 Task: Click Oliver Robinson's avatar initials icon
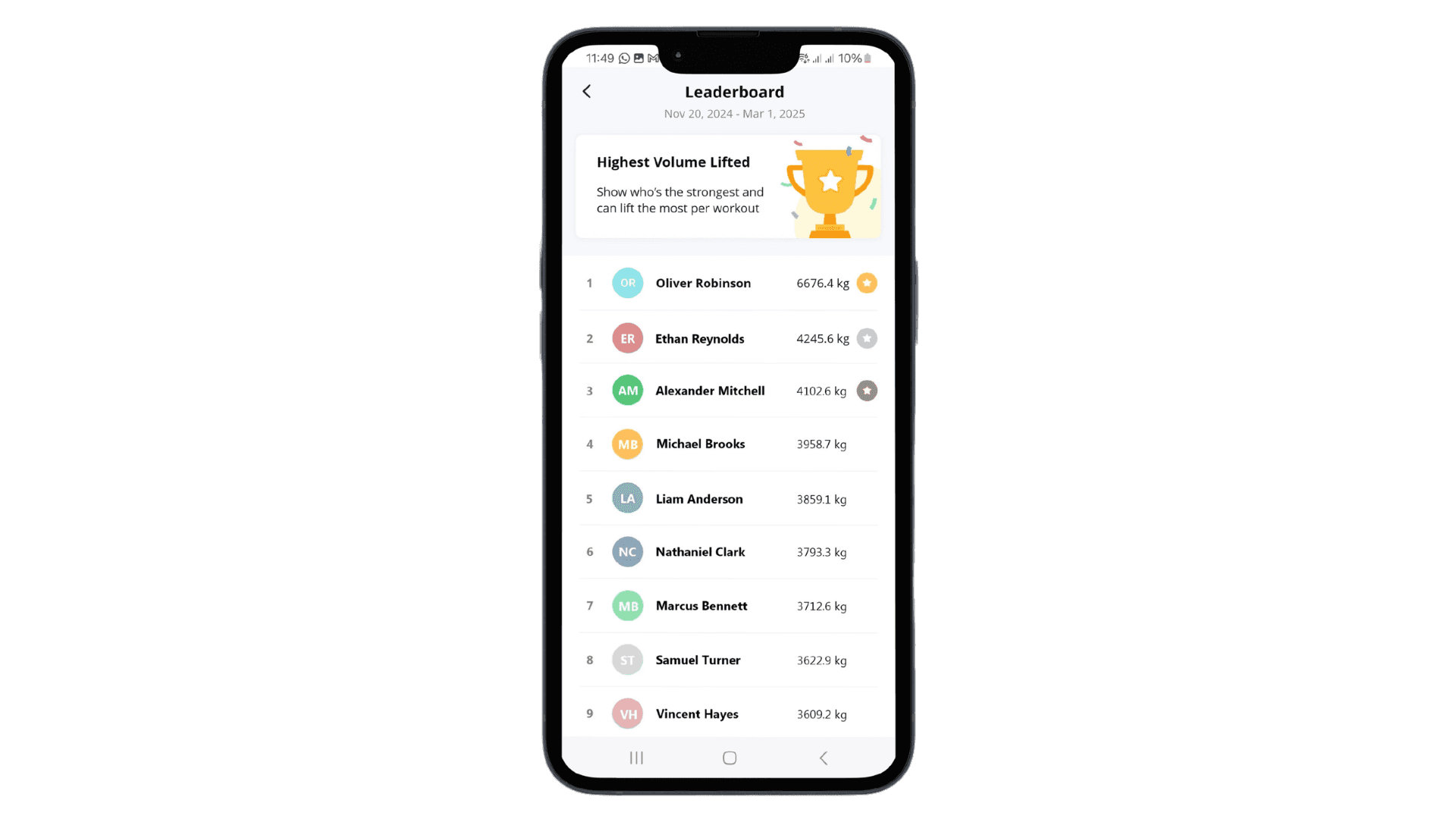(627, 283)
